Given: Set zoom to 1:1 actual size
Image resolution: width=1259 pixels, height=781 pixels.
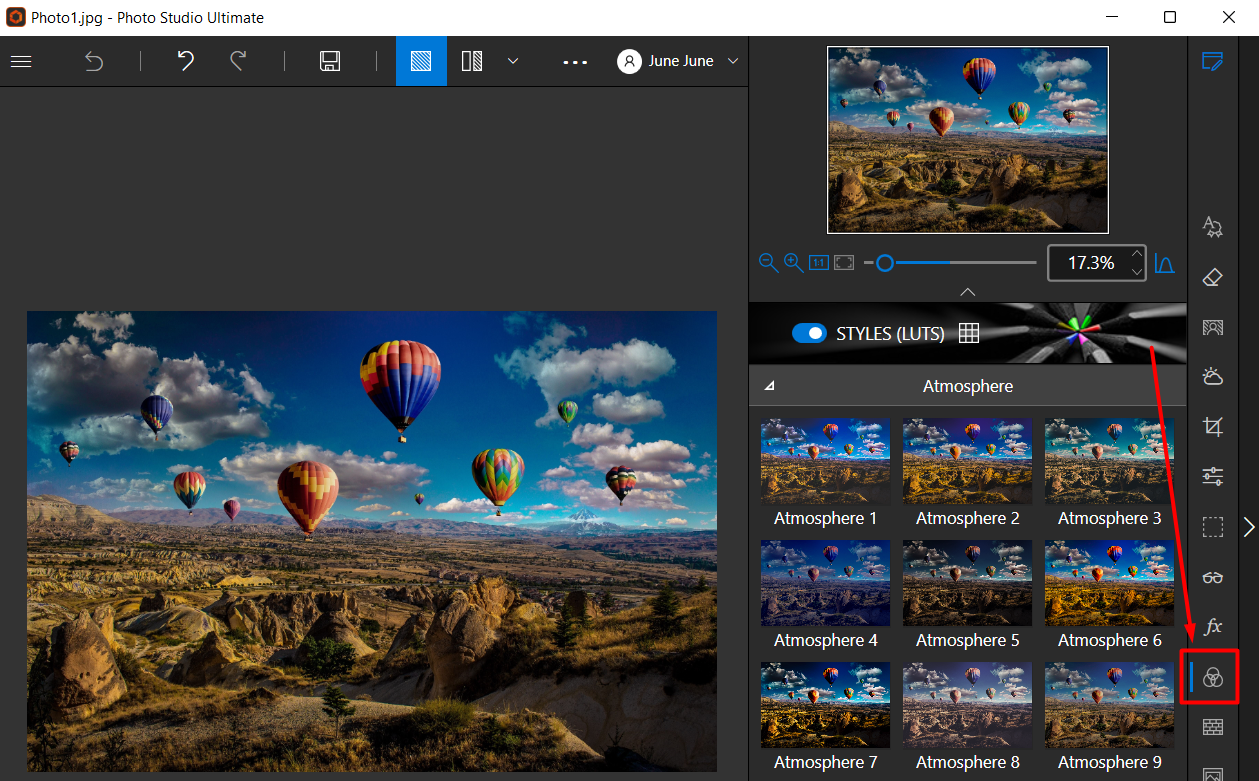Looking at the screenshot, I should pyautogui.click(x=818, y=263).
